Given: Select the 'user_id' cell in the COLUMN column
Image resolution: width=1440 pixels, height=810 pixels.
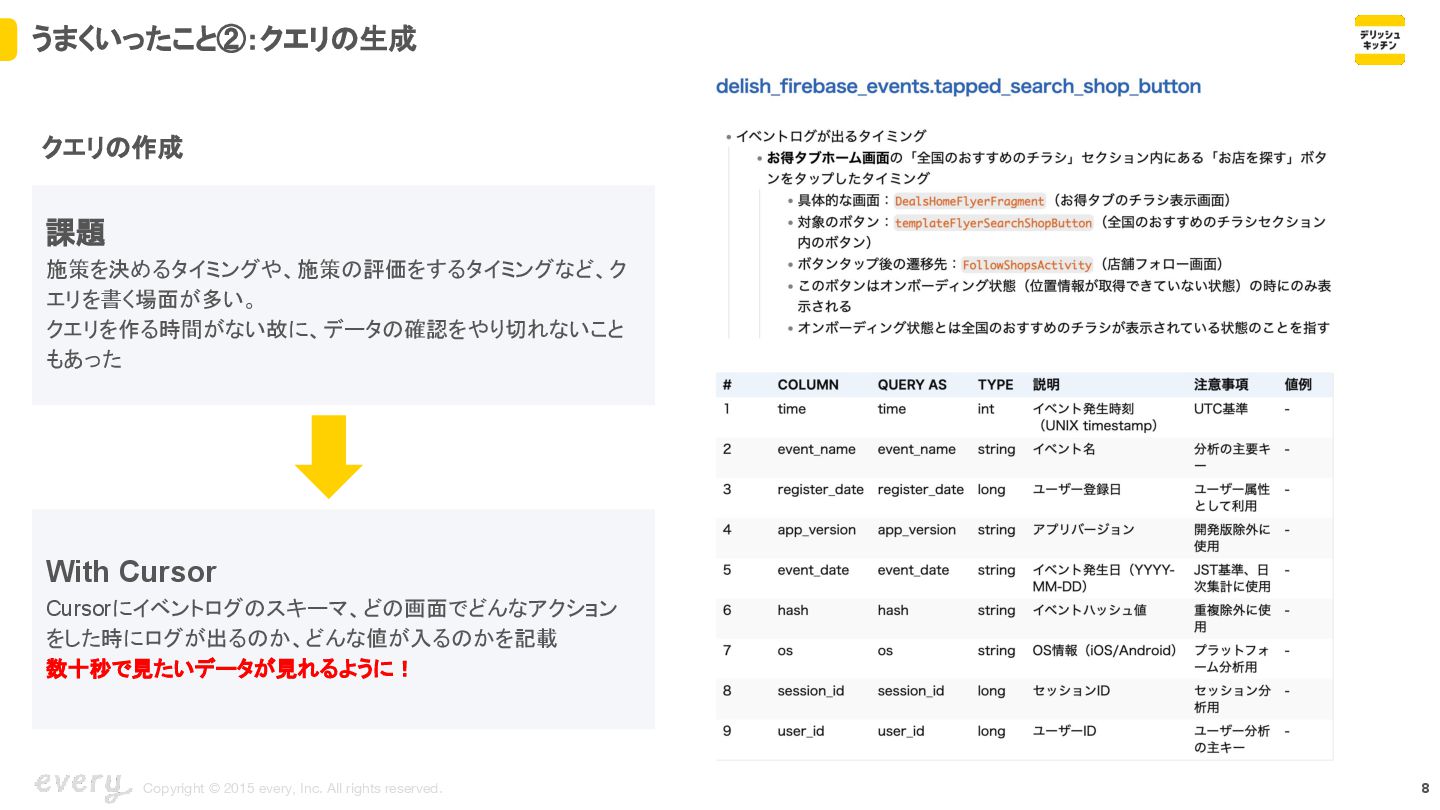Looking at the screenshot, I should (801, 731).
